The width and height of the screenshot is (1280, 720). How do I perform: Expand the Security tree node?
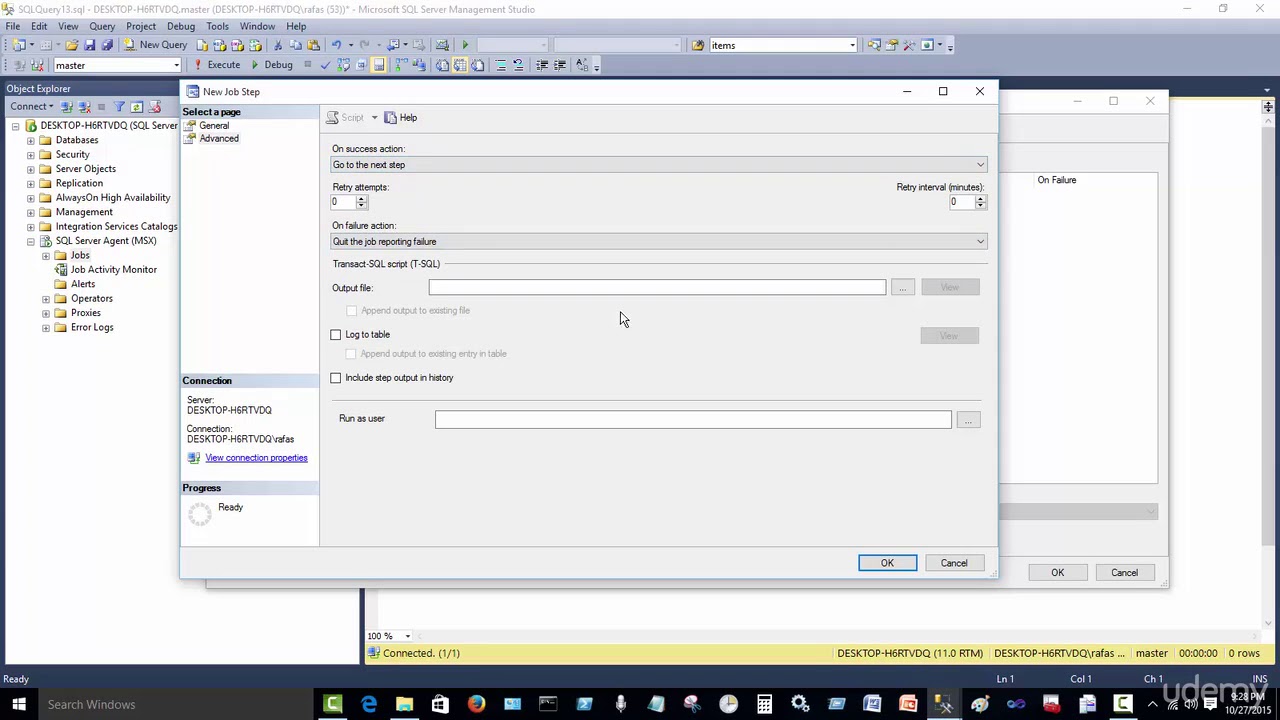click(30, 155)
